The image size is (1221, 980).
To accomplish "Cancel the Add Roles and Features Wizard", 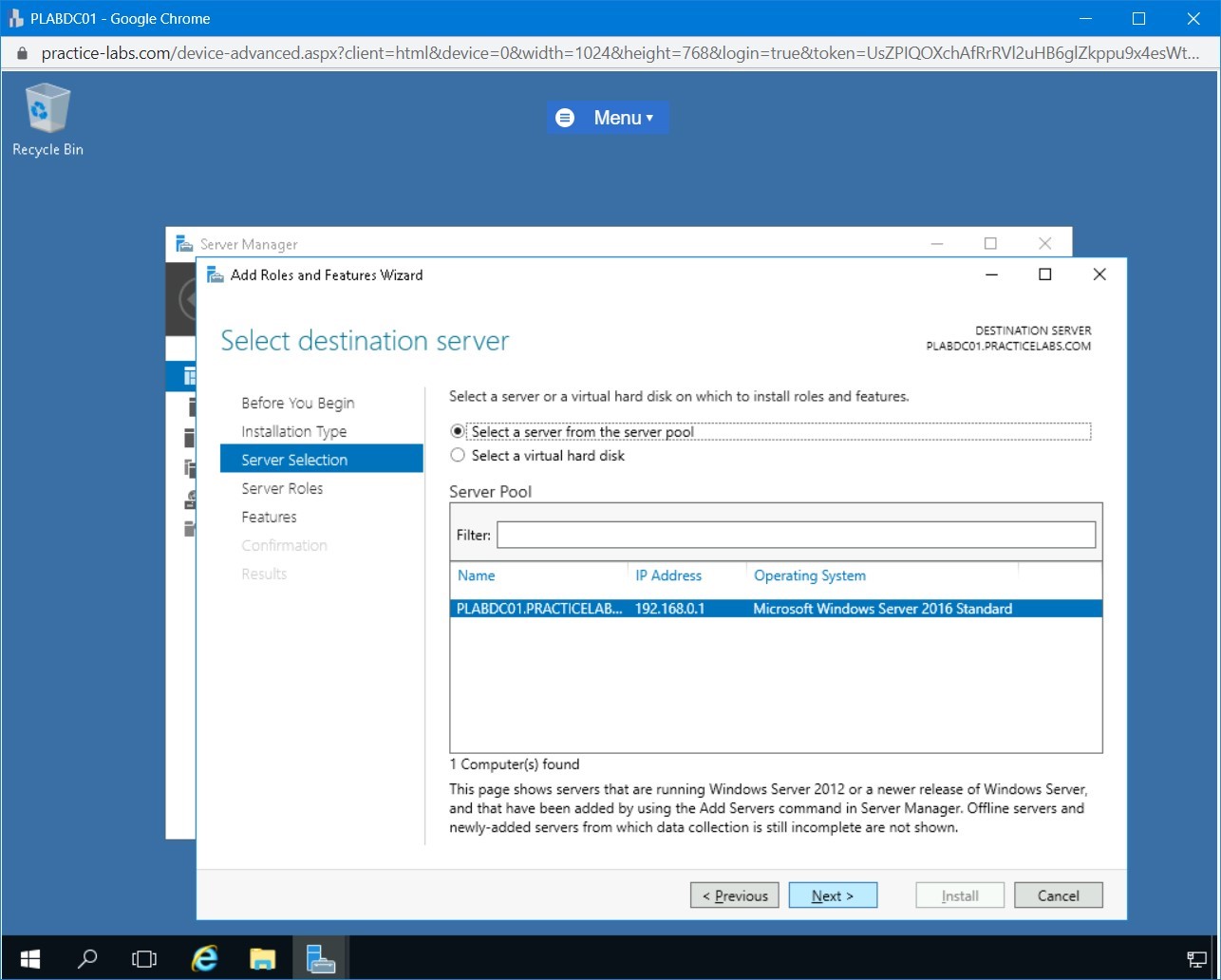I will 1059,895.
